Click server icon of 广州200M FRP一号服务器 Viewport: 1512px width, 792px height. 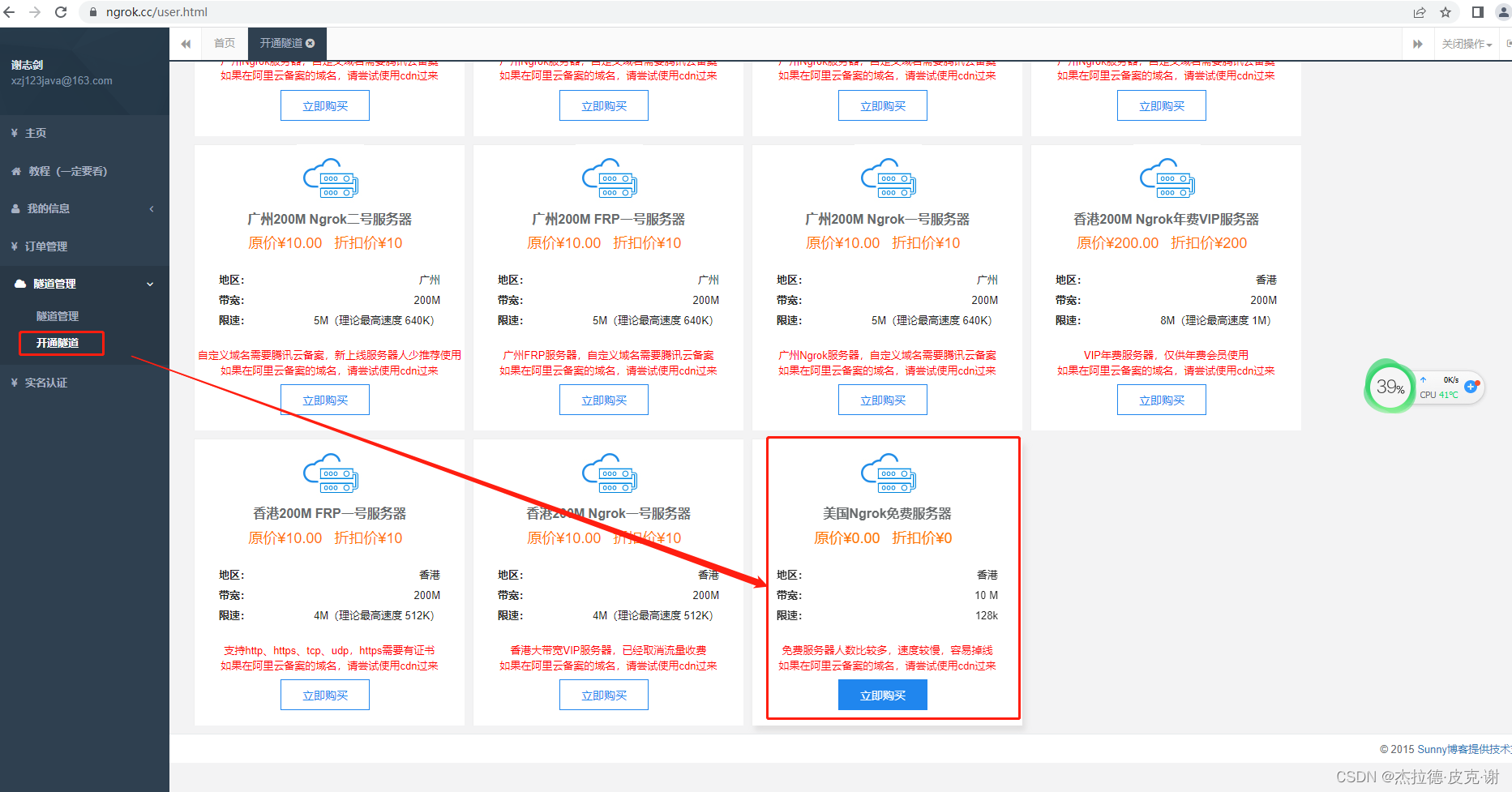coord(610,178)
